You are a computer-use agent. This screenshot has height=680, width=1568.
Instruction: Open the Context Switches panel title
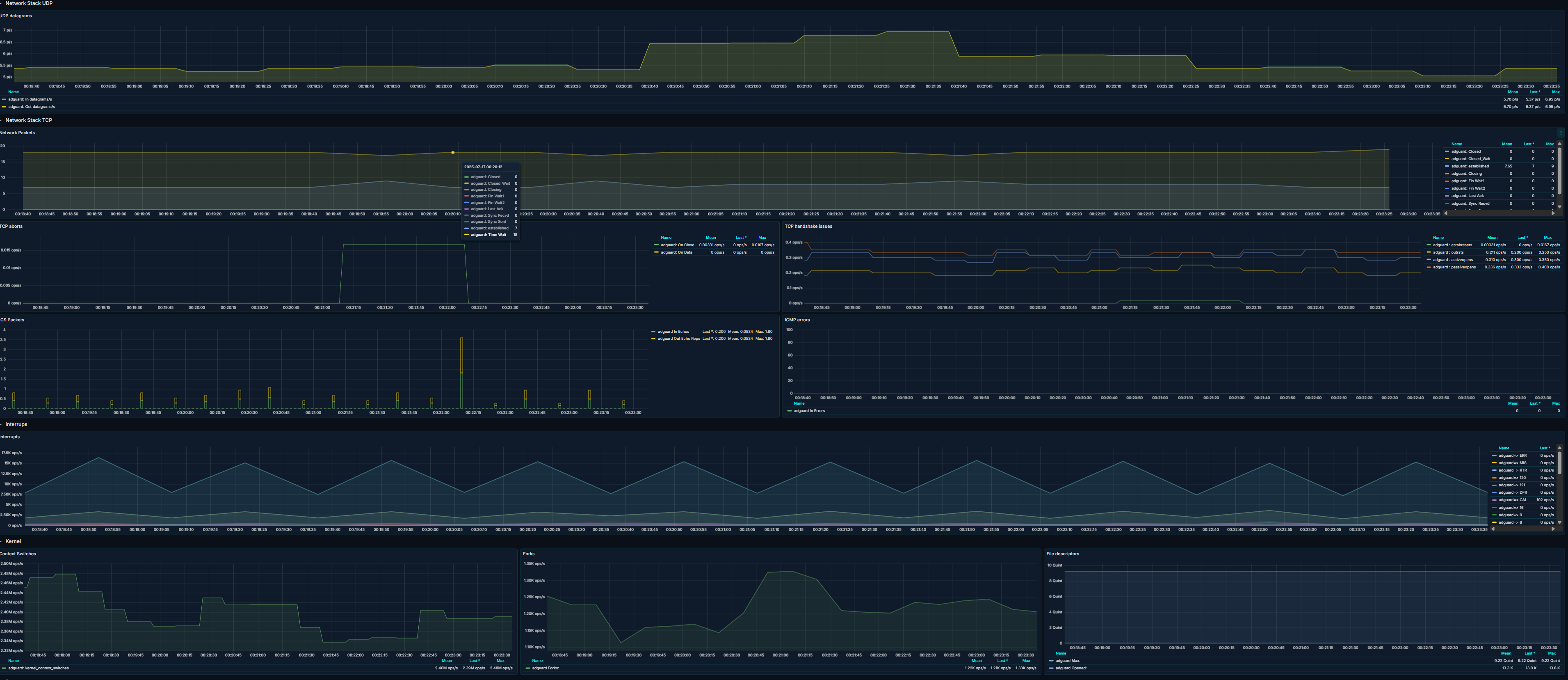[x=18, y=554]
